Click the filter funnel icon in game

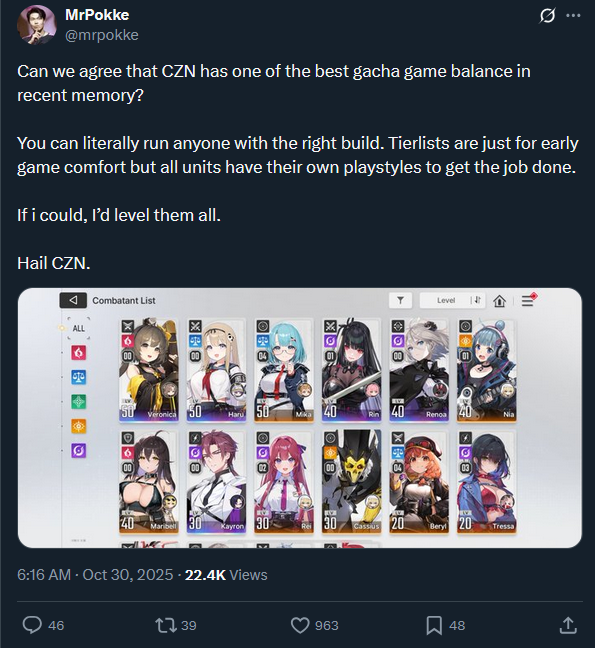400,300
